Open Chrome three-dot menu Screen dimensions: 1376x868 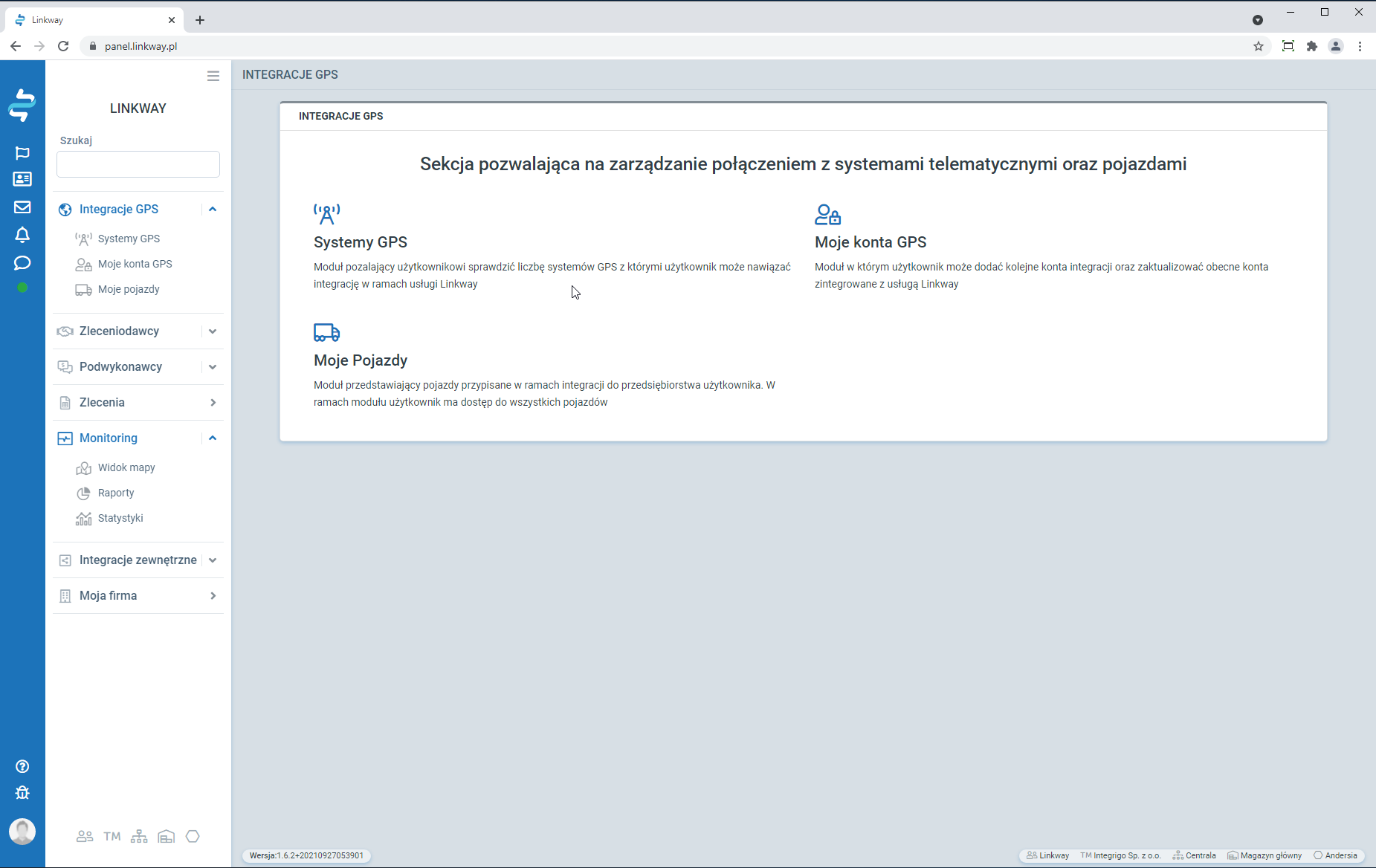coord(1360,46)
